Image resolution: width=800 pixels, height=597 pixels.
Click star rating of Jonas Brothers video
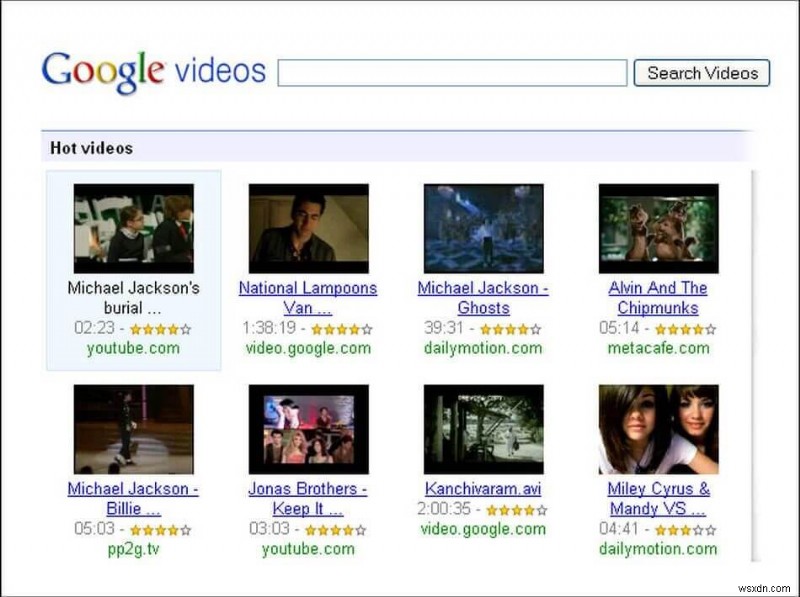336,530
